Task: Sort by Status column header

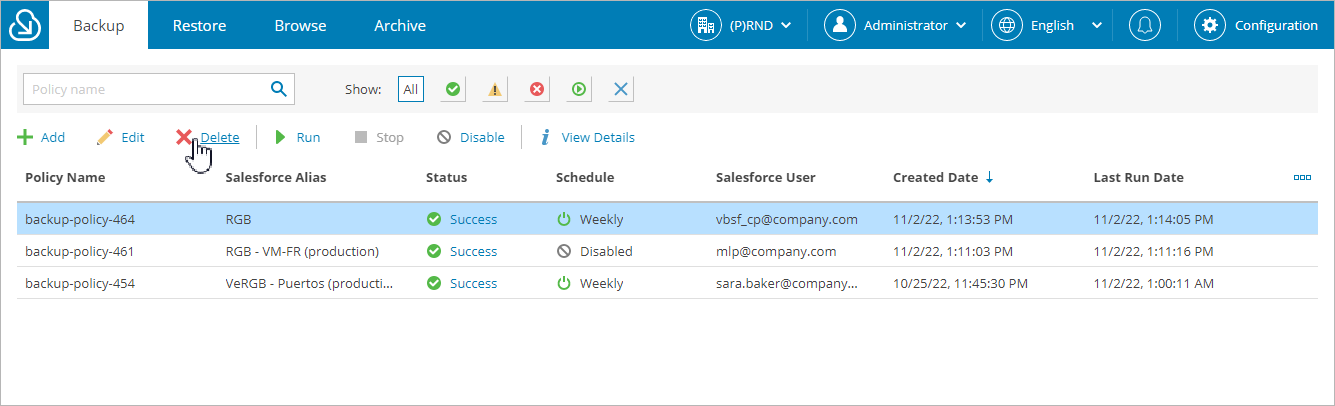Action: pos(446,177)
